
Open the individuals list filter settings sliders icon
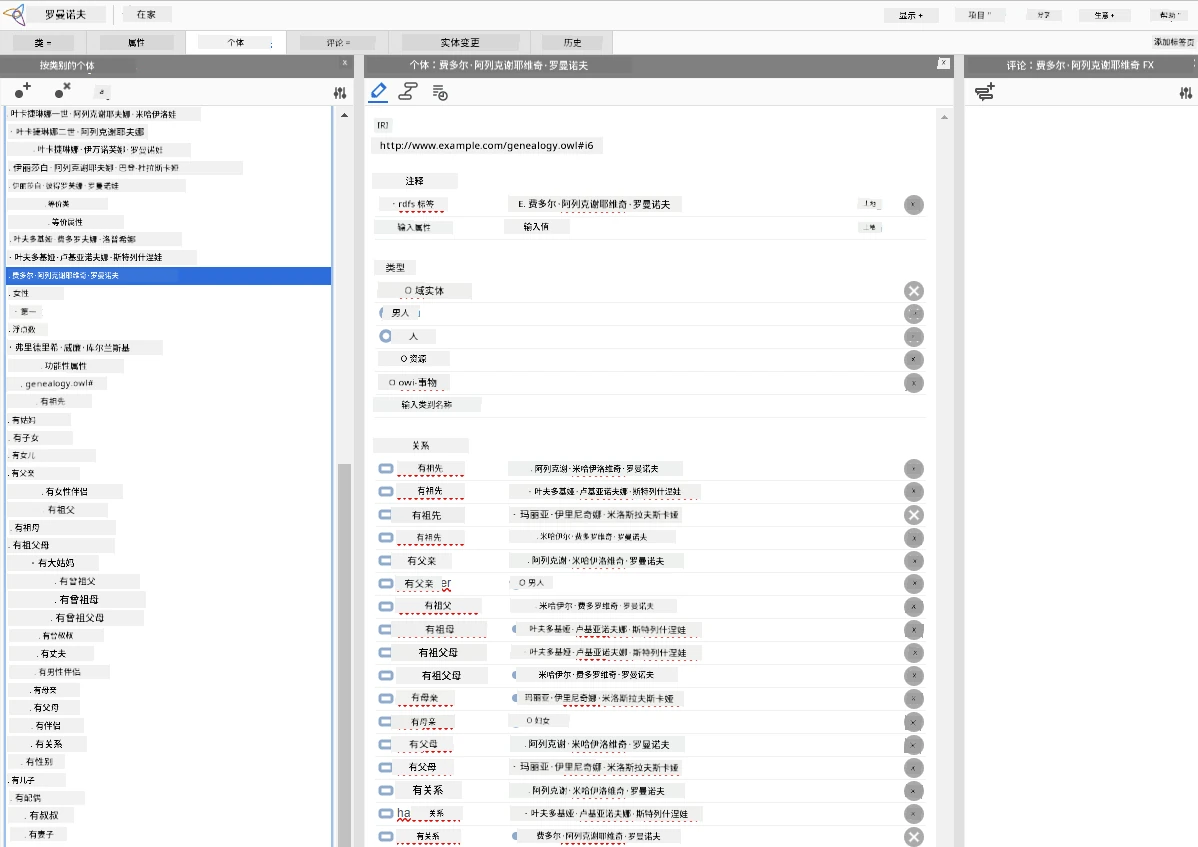[340, 93]
